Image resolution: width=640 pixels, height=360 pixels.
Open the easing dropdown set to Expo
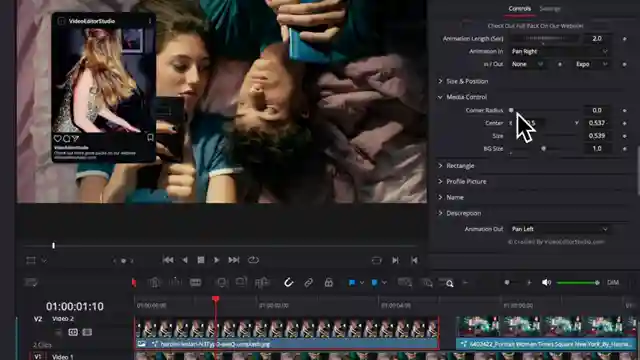coord(591,64)
